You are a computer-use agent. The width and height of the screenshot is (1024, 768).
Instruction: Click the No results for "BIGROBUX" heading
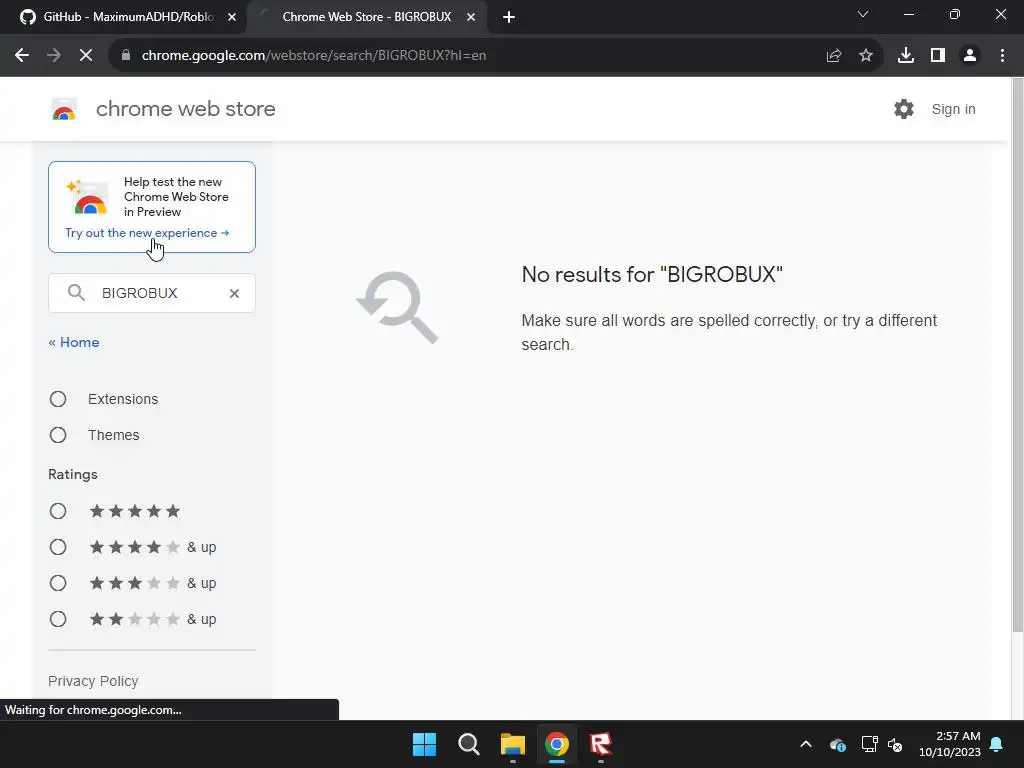652,274
